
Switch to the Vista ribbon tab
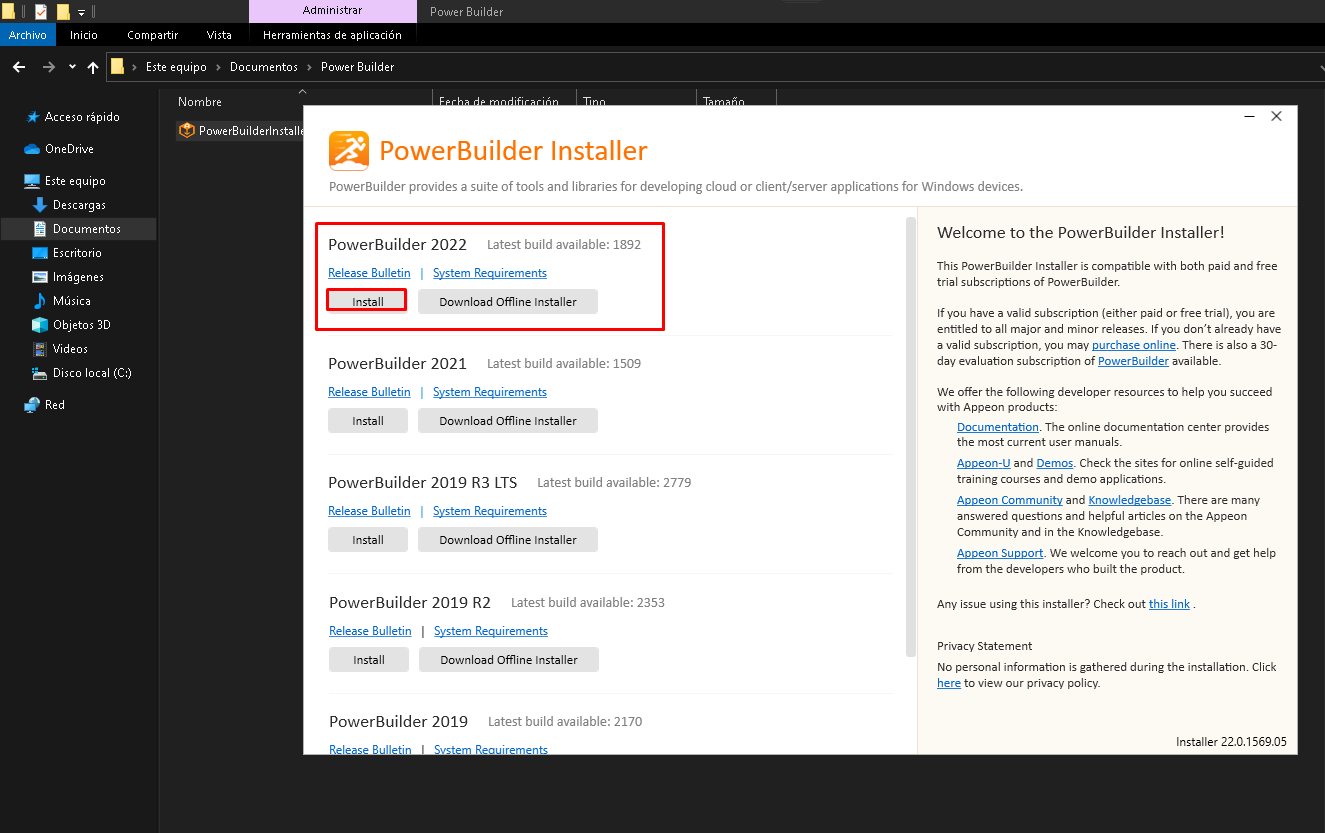(x=219, y=35)
